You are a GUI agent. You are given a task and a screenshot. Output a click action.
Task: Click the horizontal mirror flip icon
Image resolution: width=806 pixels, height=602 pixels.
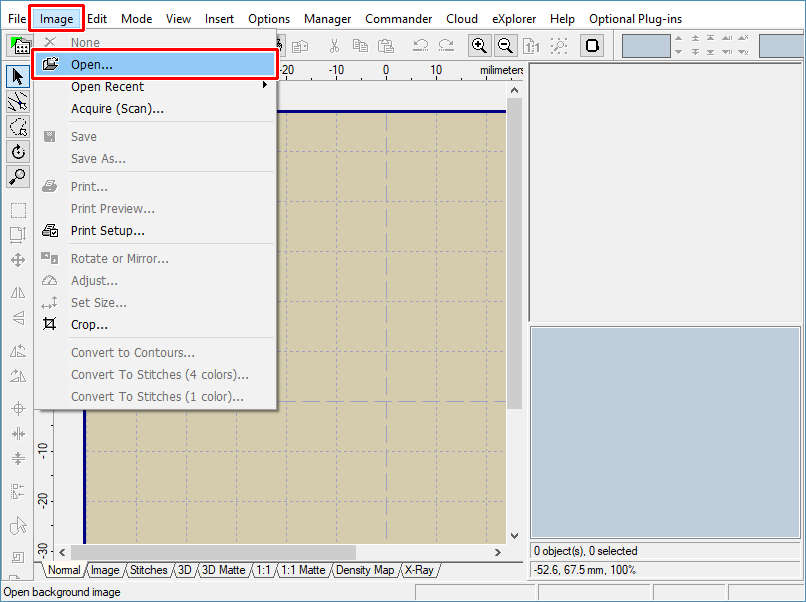coord(18,293)
